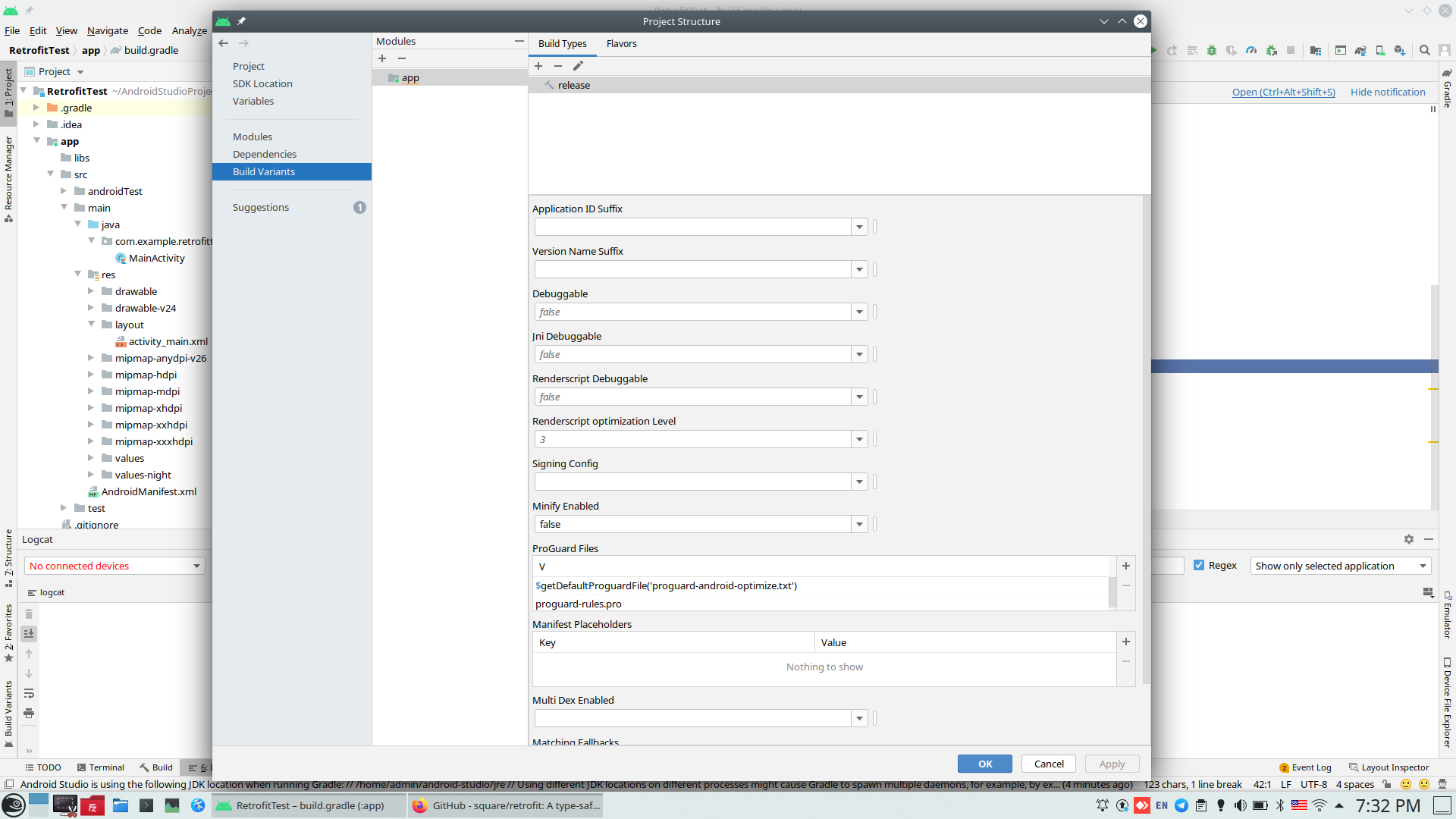Click the Logcat settings gear icon
Screen dimensions: 1456x819
pos(1409,539)
